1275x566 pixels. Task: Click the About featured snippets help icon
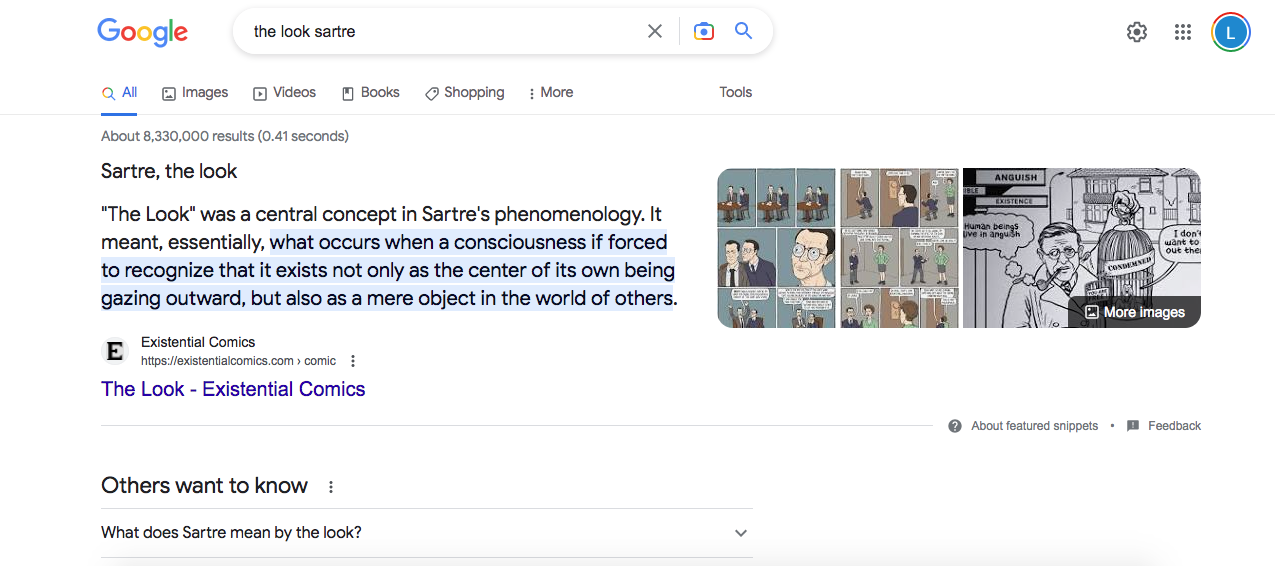click(x=955, y=426)
